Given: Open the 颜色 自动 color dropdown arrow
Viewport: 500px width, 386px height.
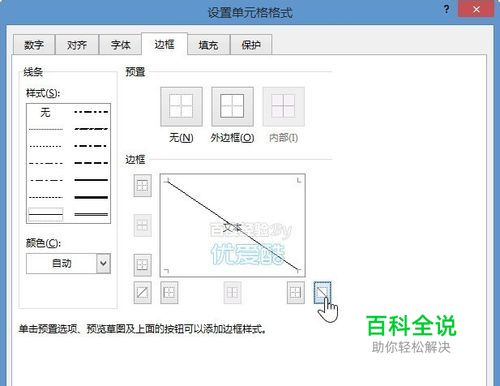Looking at the screenshot, I should coord(103,263).
